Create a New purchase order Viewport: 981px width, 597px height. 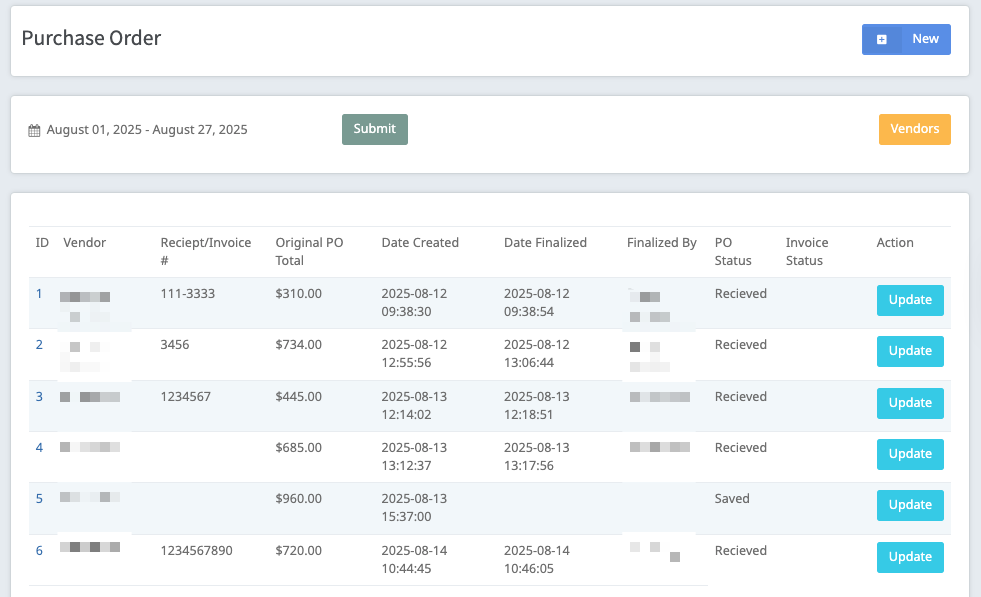[x=906, y=39]
